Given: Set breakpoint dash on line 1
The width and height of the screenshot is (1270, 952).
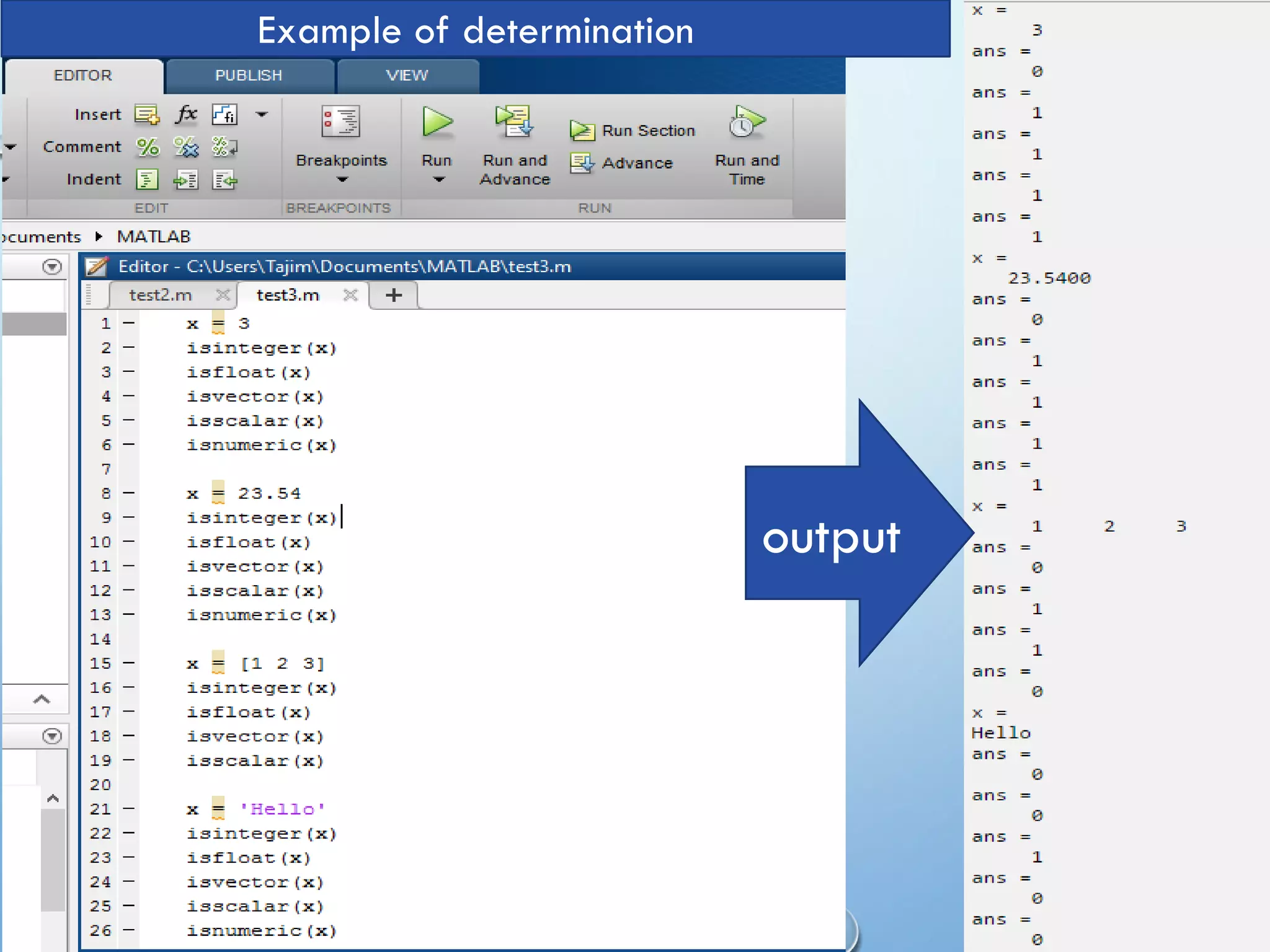Looking at the screenshot, I should pos(129,323).
